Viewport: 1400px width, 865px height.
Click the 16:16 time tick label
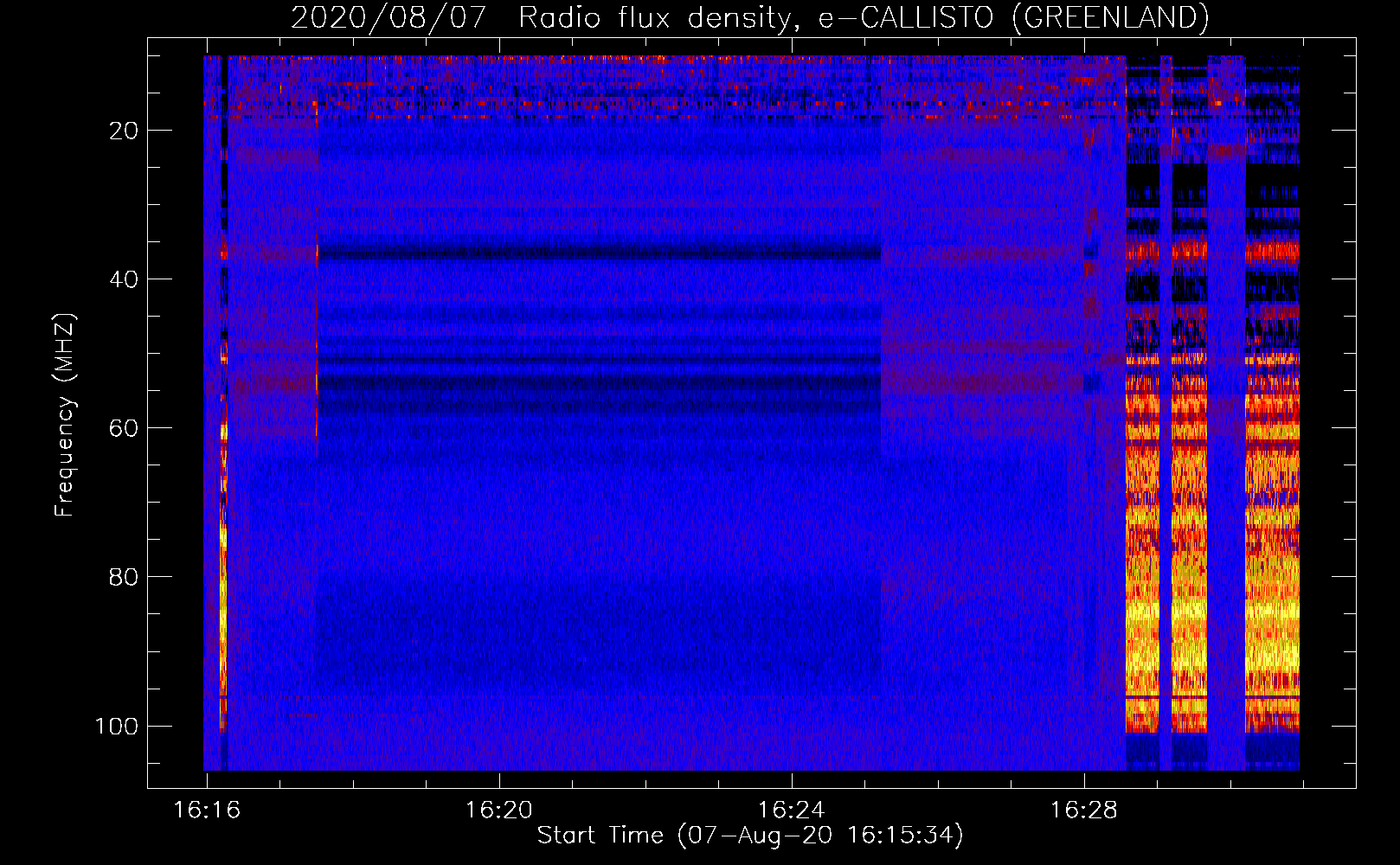click(x=207, y=811)
